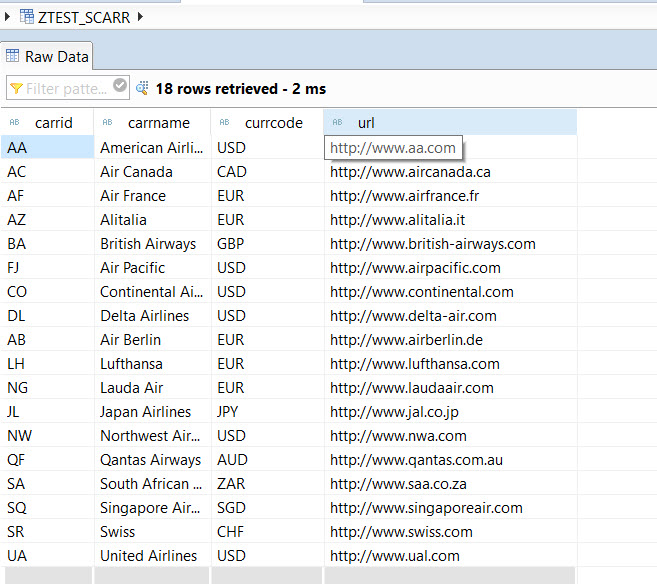Click the http://www.continental.com cell
The height and width of the screenshot is (584, 657).
point(450,292)
